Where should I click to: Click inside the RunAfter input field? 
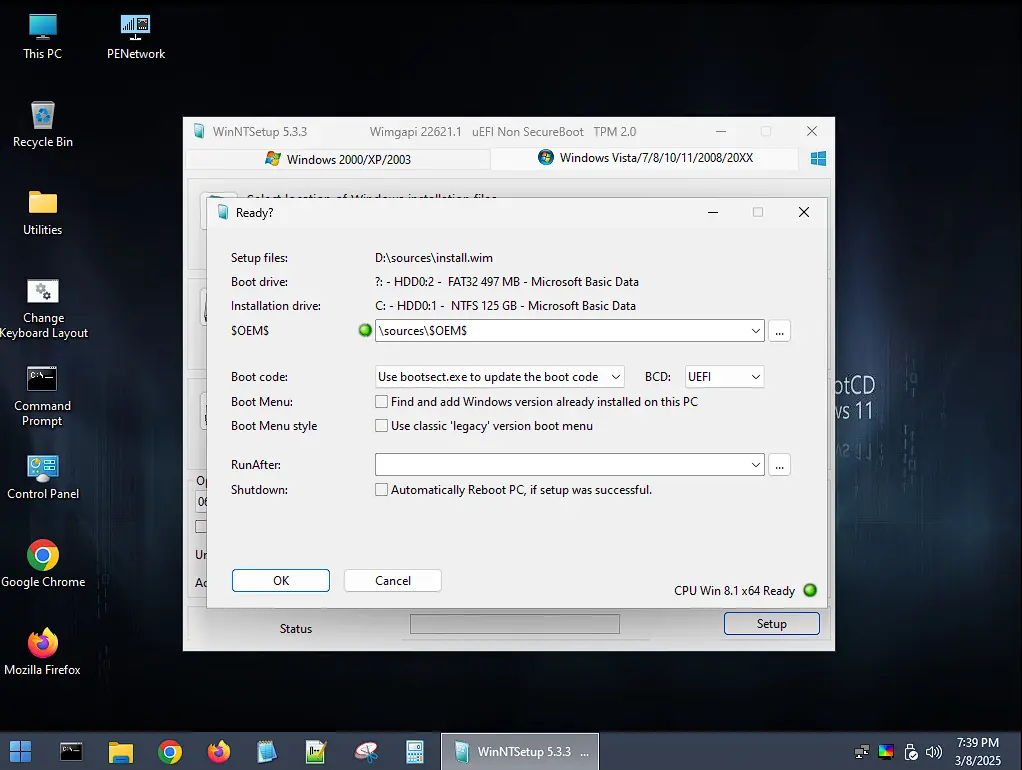pos(550,464)
